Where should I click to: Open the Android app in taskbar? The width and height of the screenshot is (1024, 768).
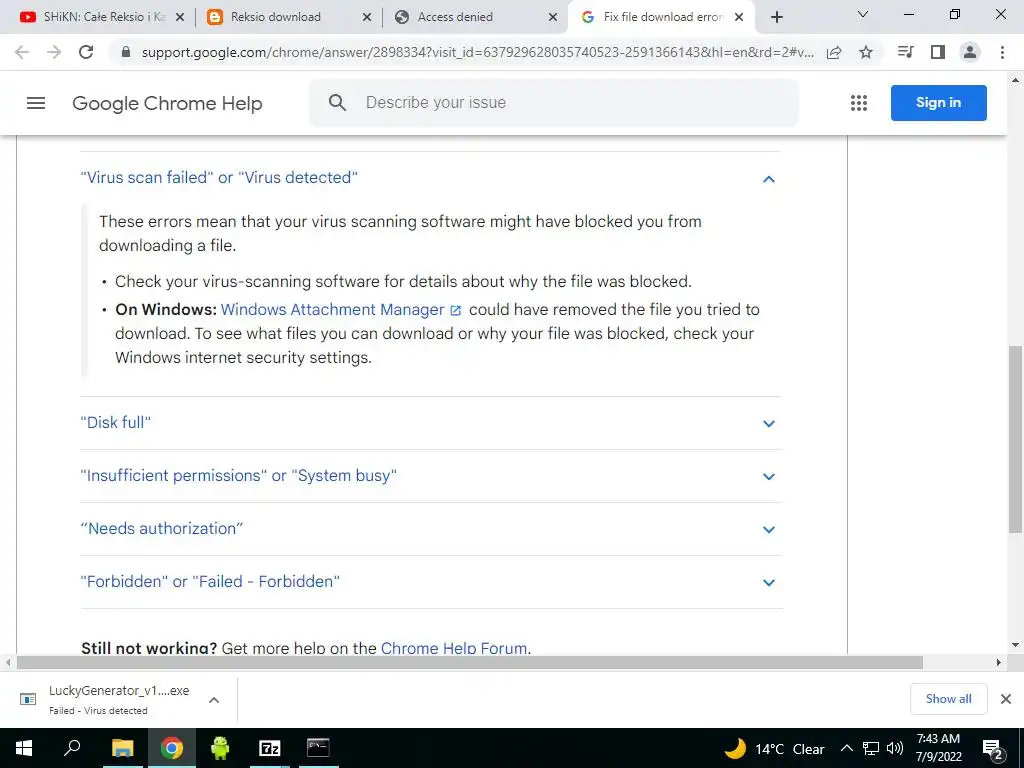coord(220,748)
